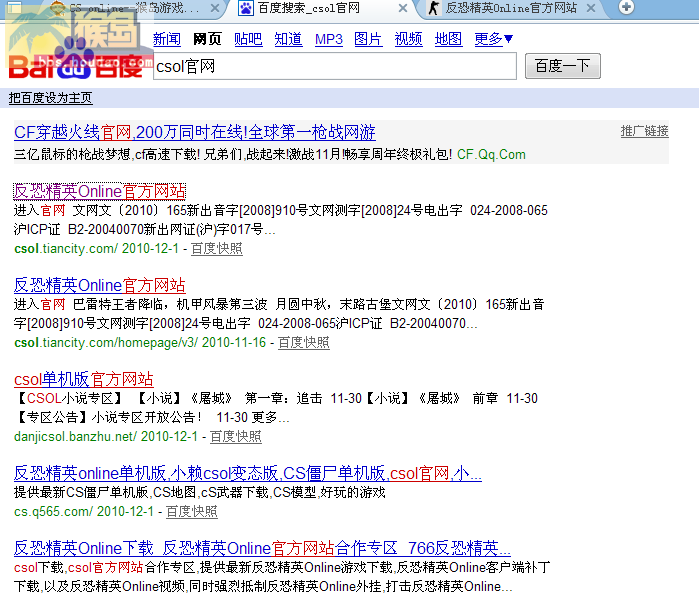Select the 网页 search category

point(207,39)
